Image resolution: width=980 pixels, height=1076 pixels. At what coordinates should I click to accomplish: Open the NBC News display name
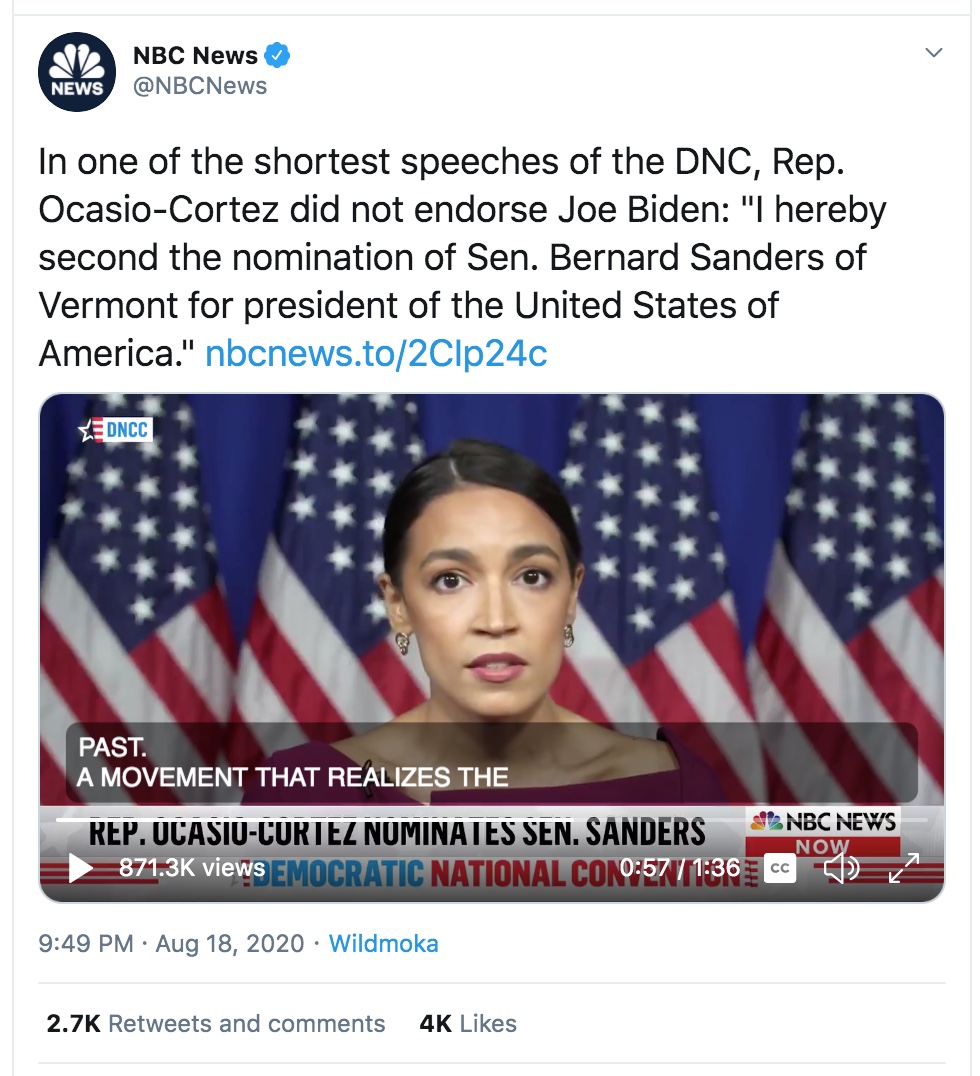click(196, 56)
